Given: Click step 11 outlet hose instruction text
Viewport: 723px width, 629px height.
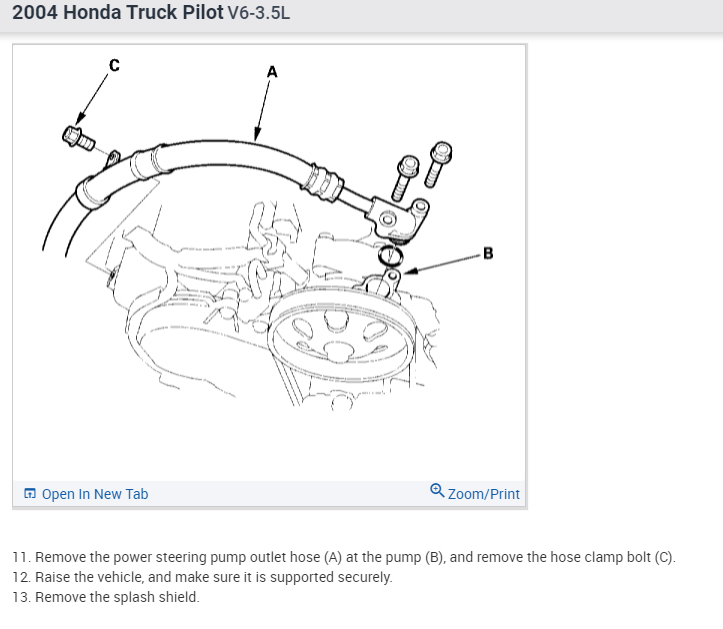Looking at the screenshot, I should (344, 557).
